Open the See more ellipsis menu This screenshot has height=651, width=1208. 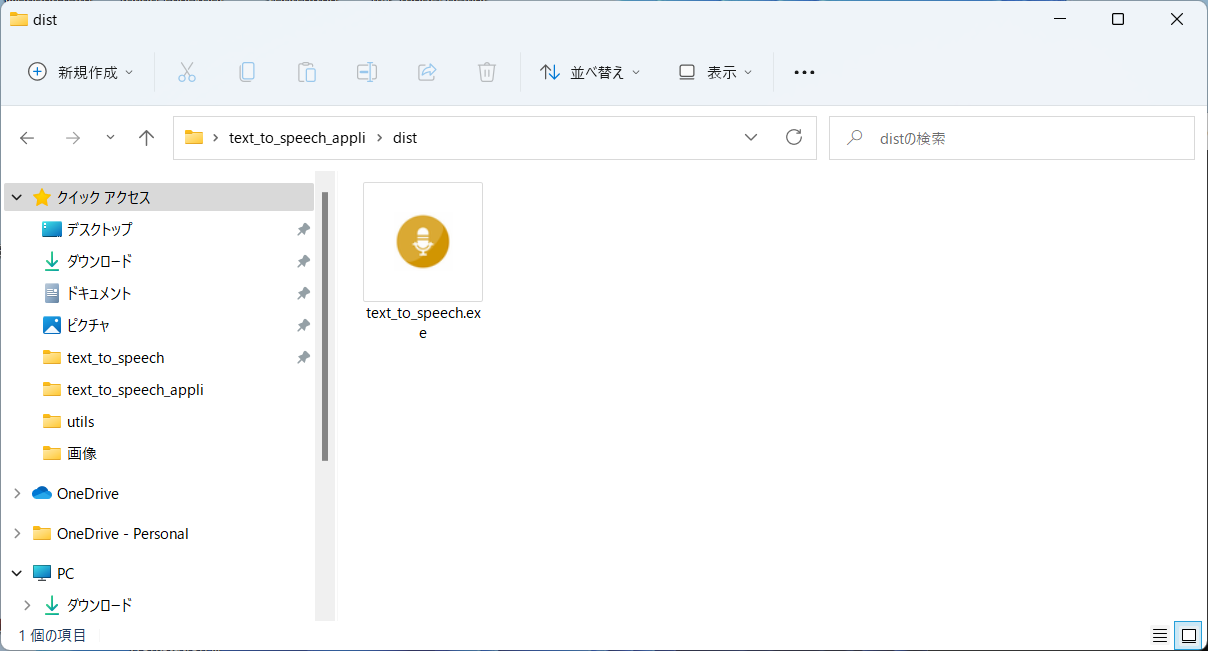tap(804, 72)
